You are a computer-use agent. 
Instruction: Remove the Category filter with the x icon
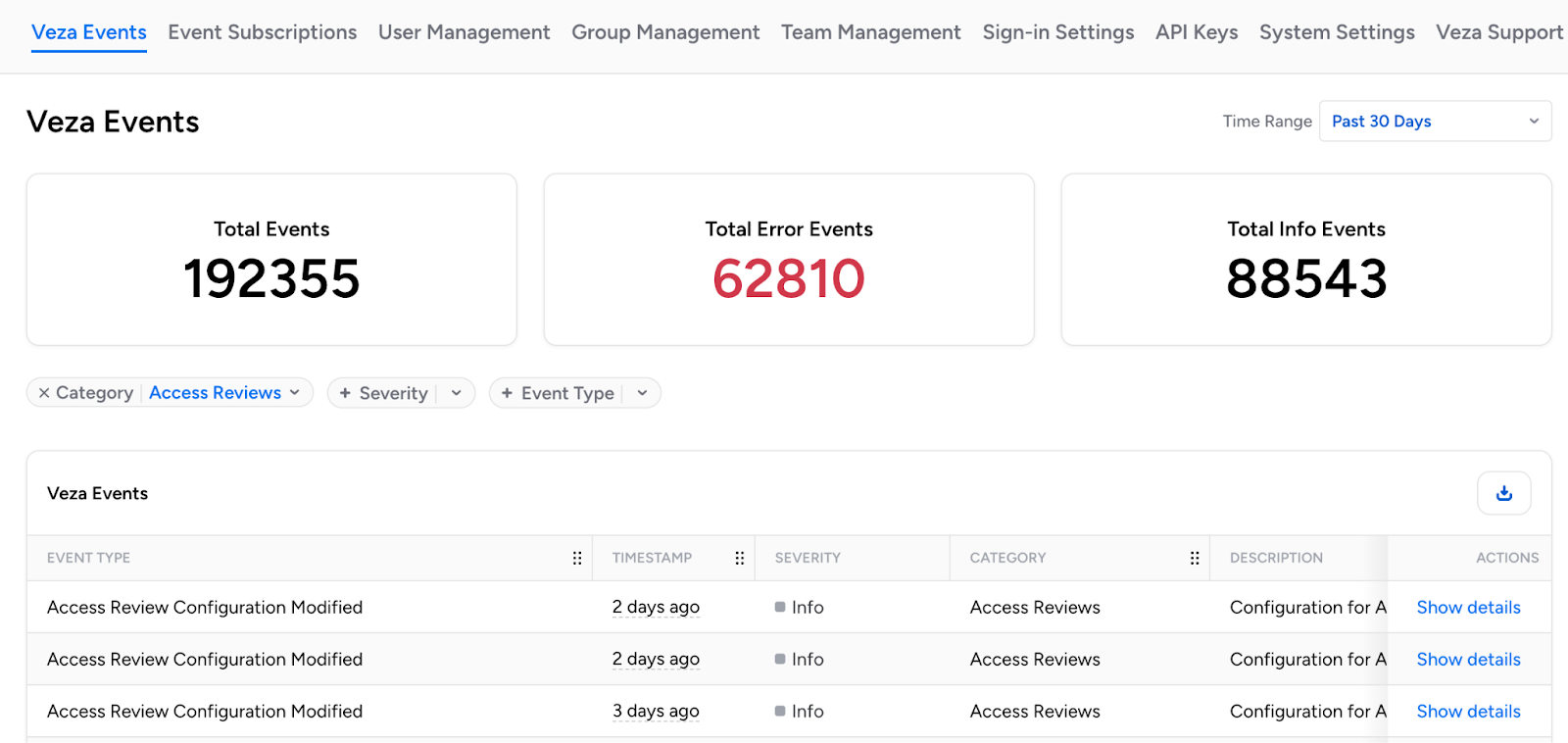click(44, 393)
